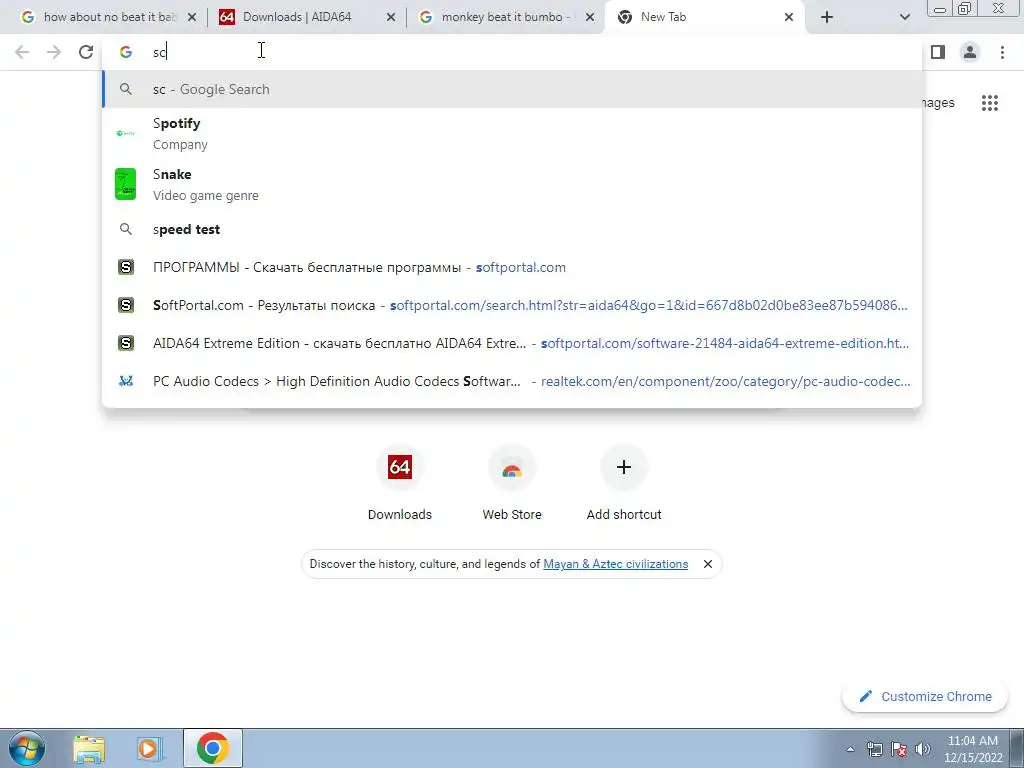The image size is (1024, 768).
Task: Open the side panel icon
Action: tap(938, 52)
